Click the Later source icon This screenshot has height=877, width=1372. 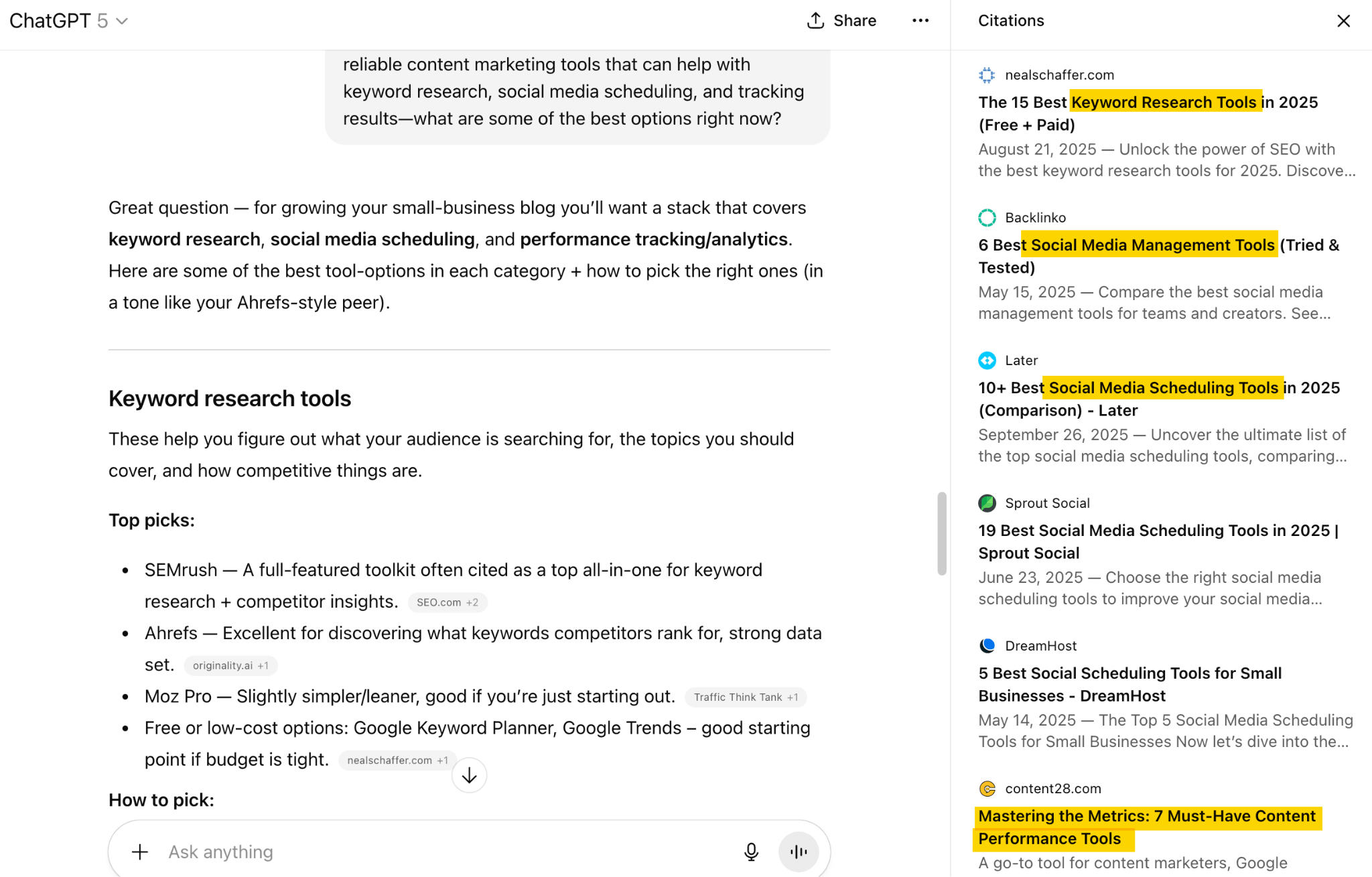986,360
